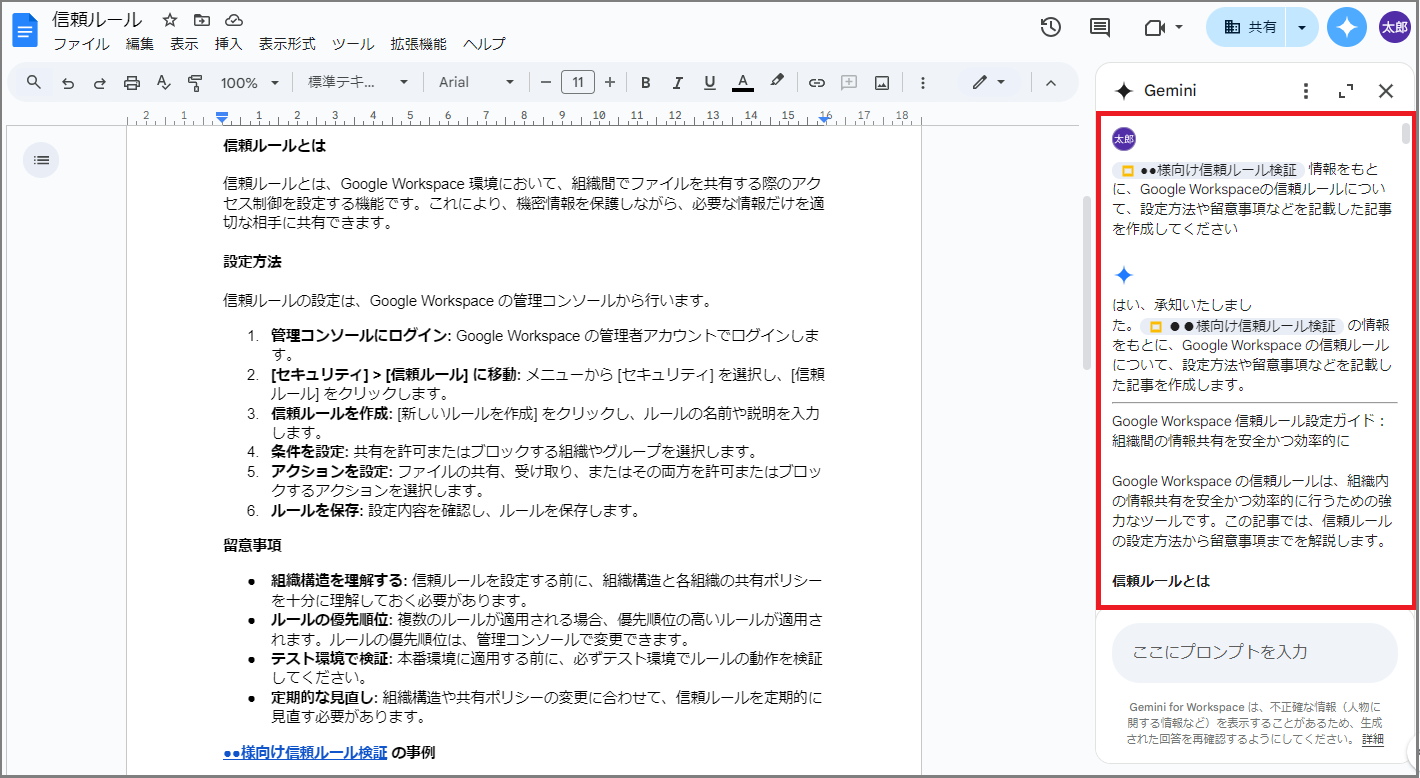Open the 拡張機能 menu
The image size is (1420, 778).
click(419, 44)
